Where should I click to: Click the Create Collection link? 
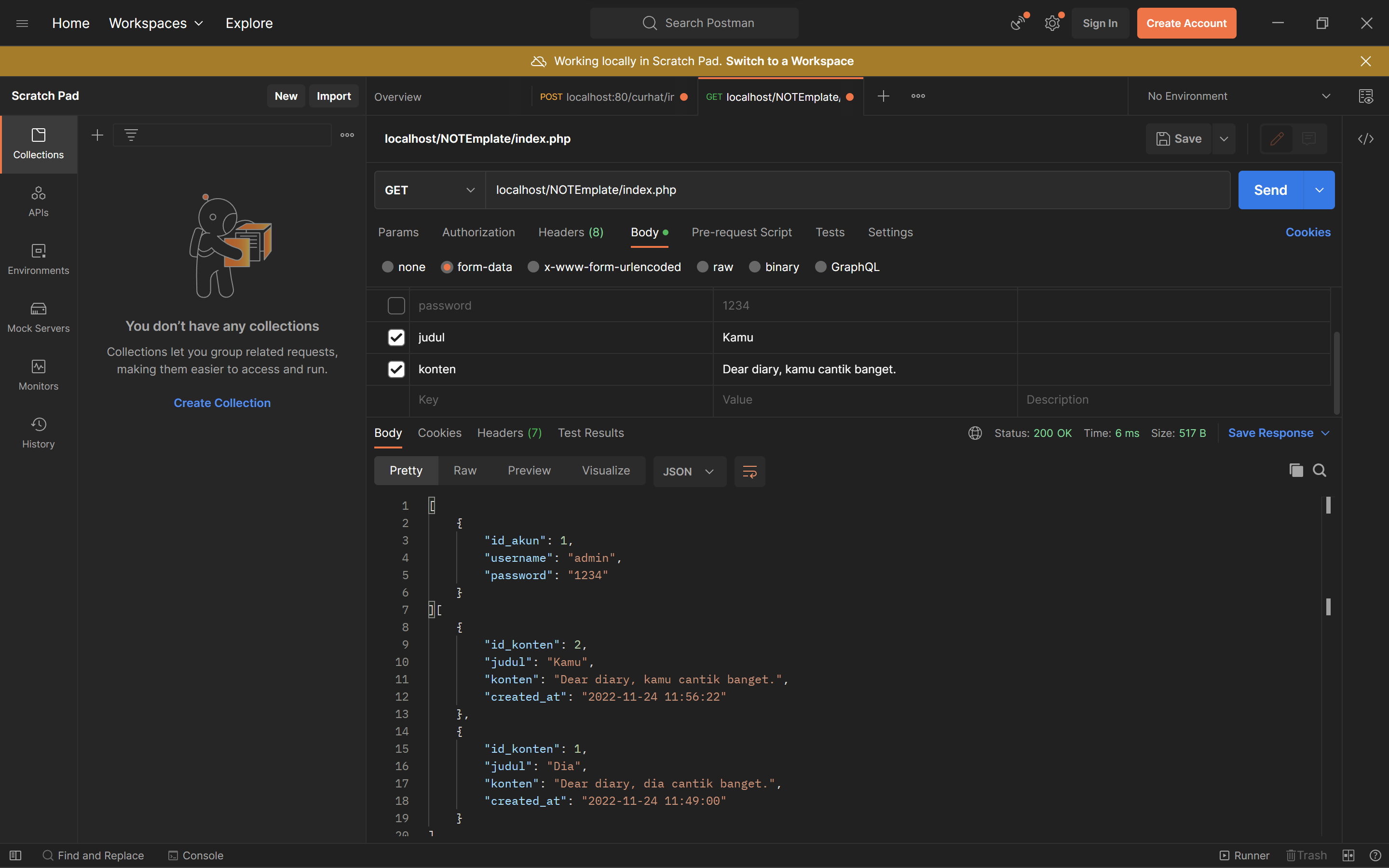pyautogui.click(x=222, y=403)
